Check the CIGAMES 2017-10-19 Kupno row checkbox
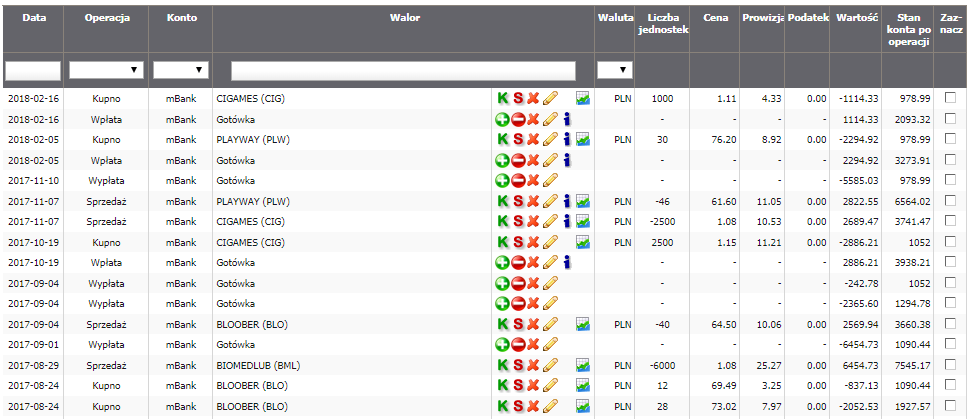Viewport: 973px width, 419px height. [x=950, y=241]
